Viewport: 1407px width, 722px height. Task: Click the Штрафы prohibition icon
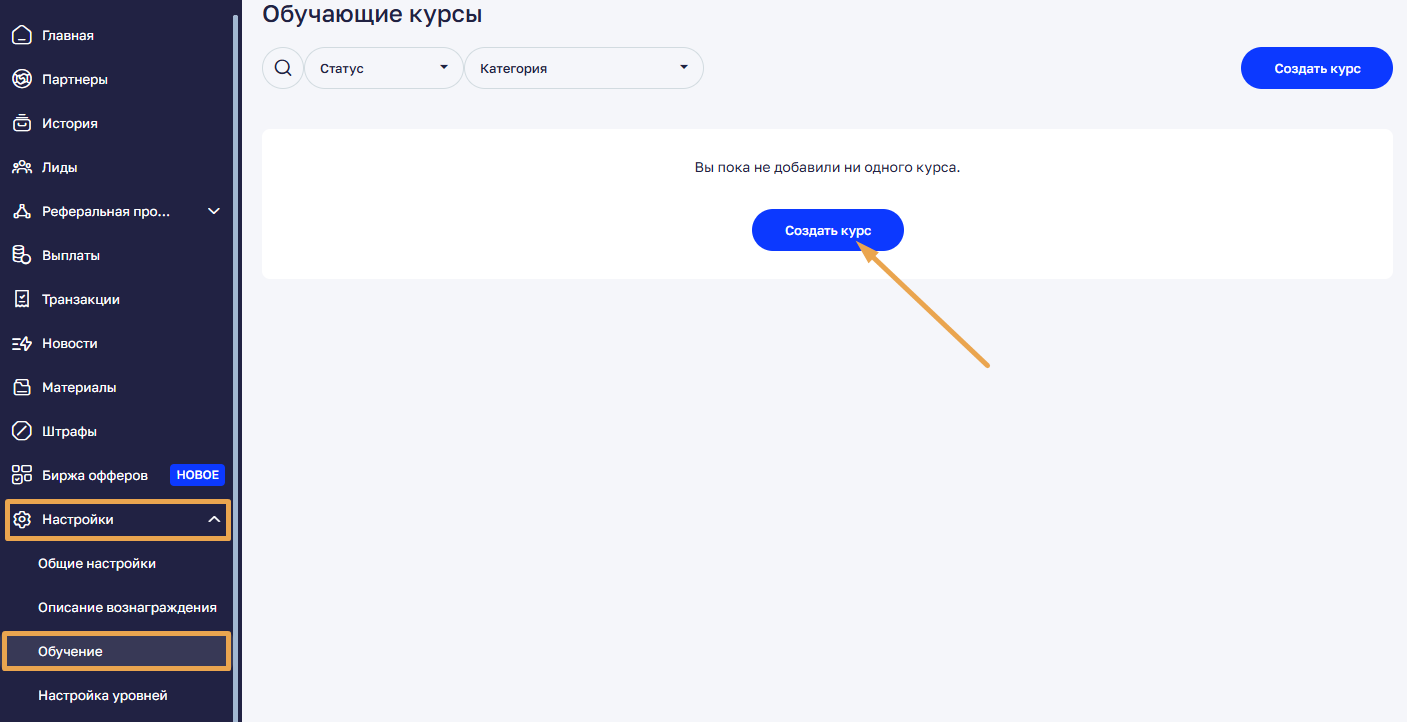click(22, 432)
